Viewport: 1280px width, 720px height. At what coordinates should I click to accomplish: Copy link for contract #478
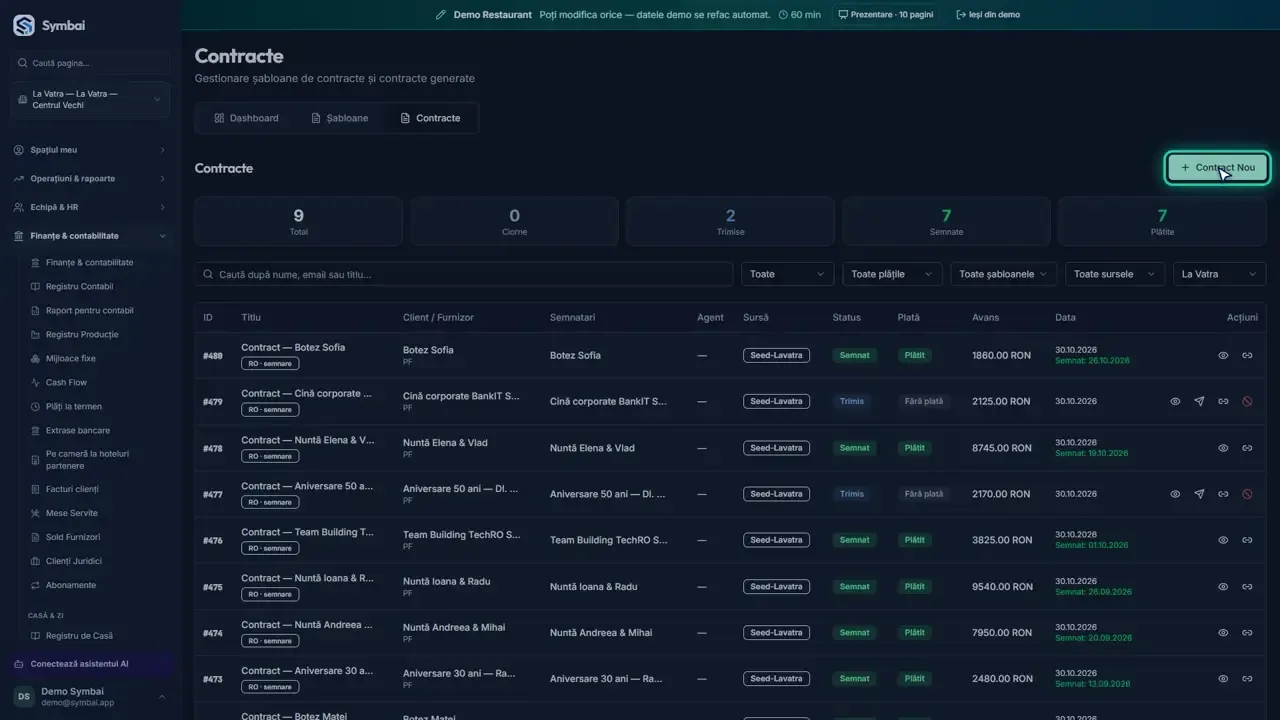(x=1247, y=448)
